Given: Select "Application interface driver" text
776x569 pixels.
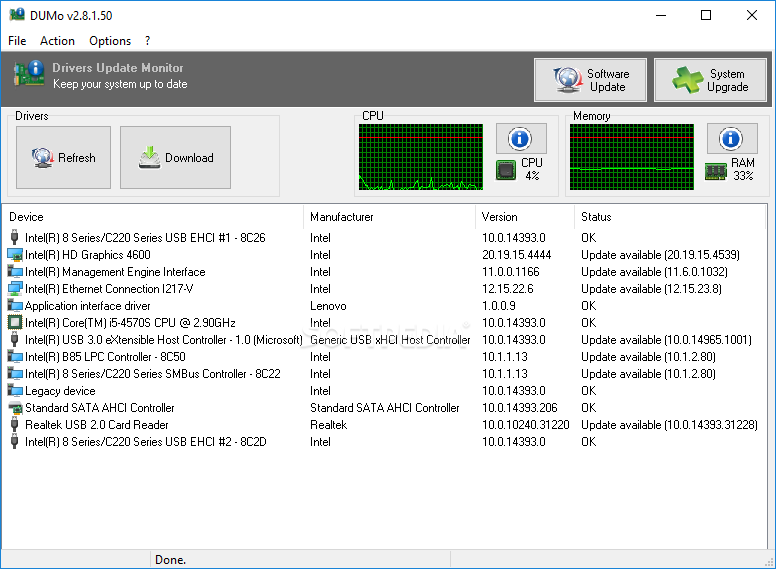Looking at the screenshot, I should click(x=88, y=306).
